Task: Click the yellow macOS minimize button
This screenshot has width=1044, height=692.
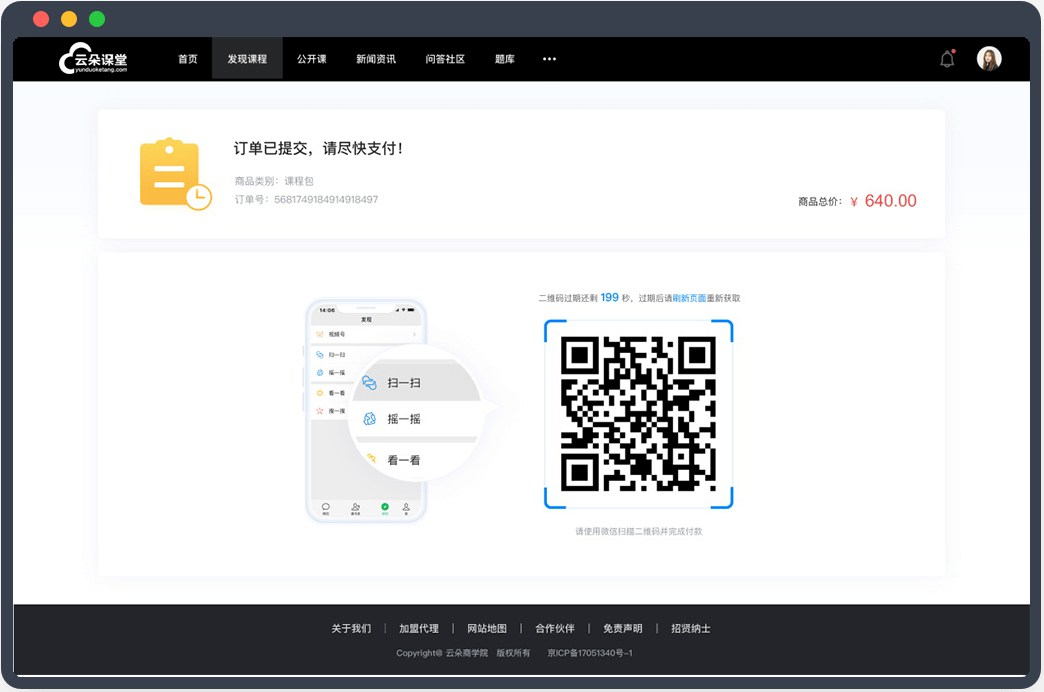Action: 69,19
